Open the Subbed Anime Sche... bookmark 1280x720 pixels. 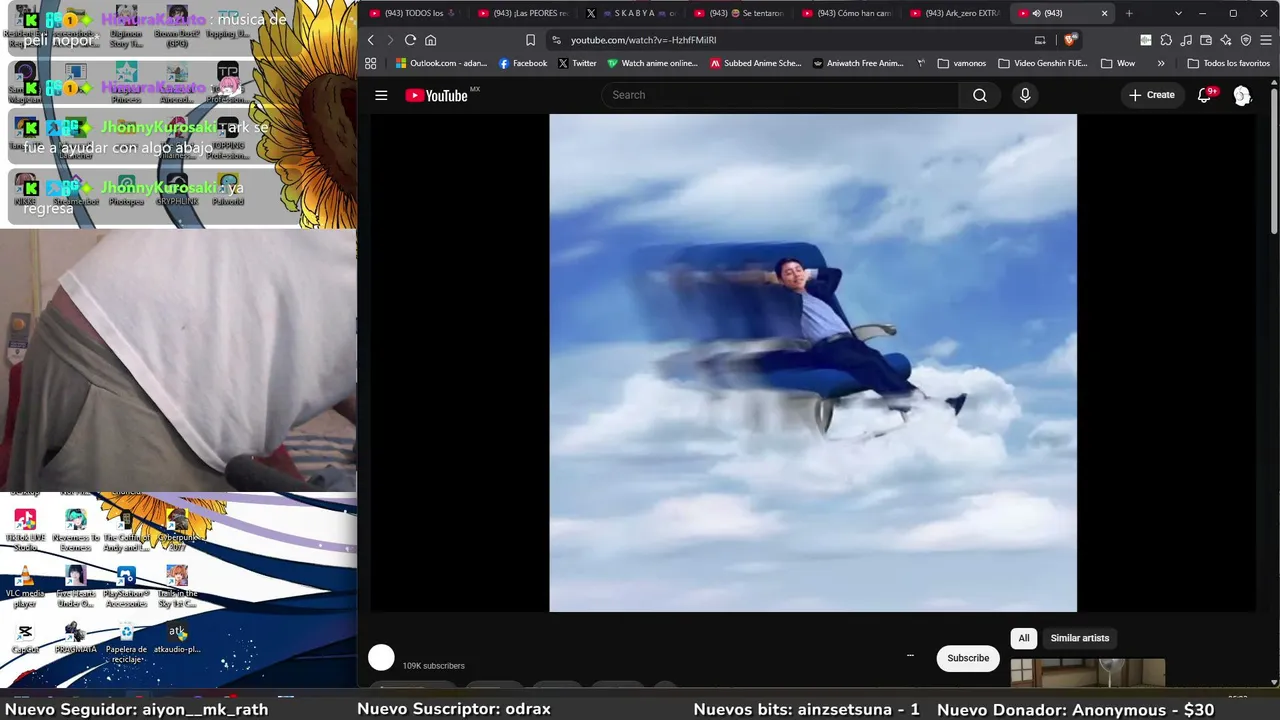point(756,63)
